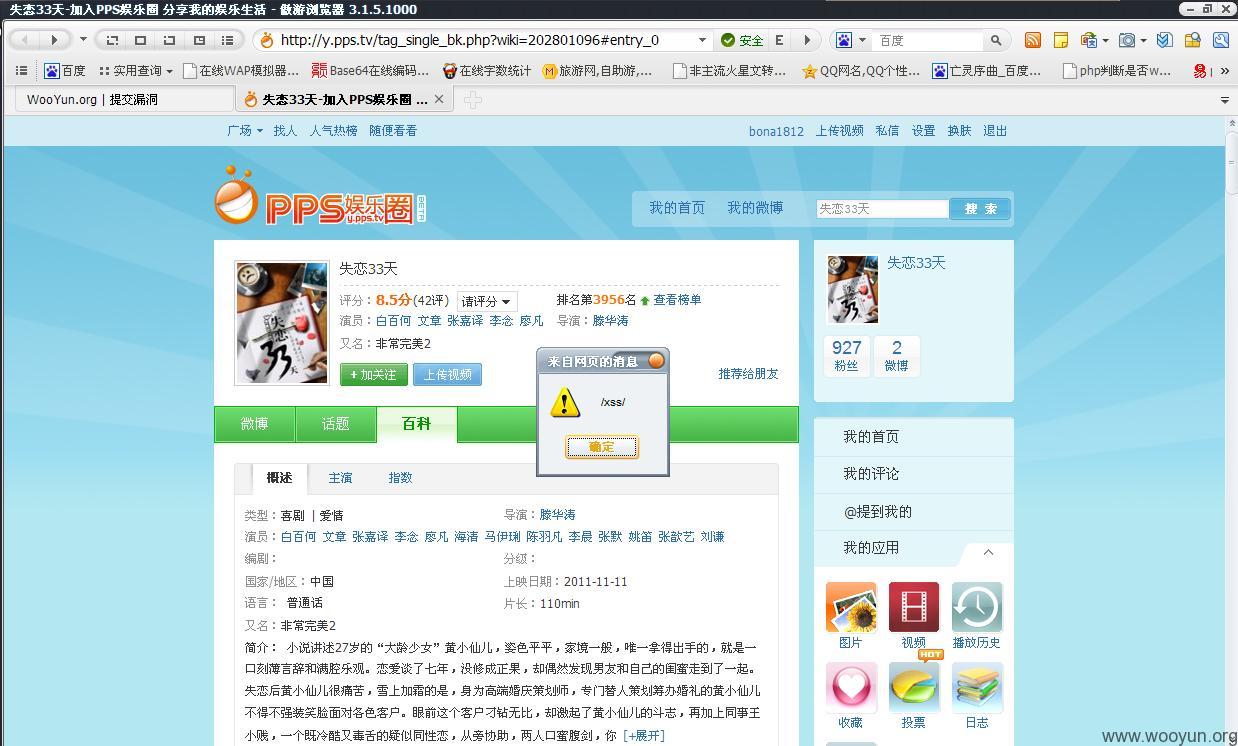The height and width of the screenshot is (746, 1238).
Task: Go back using browser back arrow
Action: [x=26, y=40]
